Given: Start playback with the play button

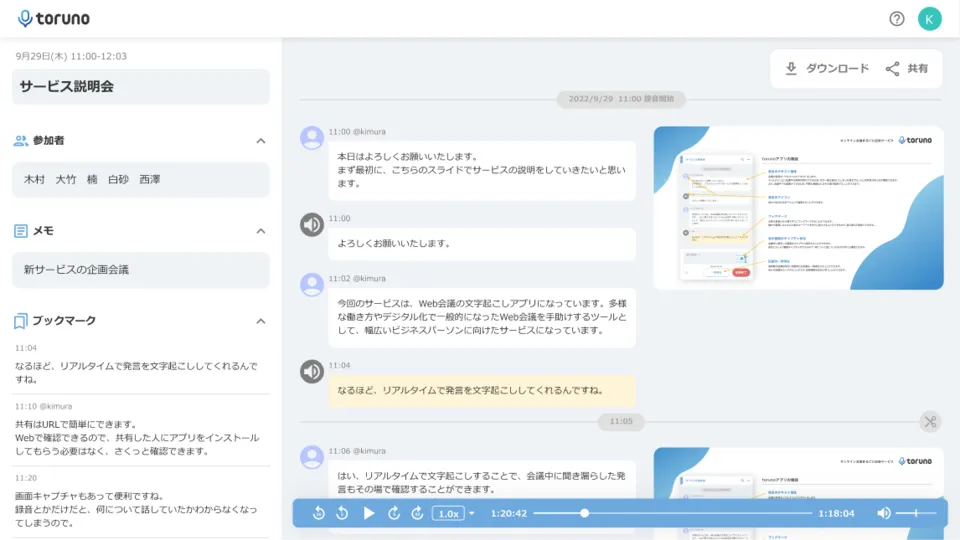Looking at the screenshot, I should [x=369, y=514].
